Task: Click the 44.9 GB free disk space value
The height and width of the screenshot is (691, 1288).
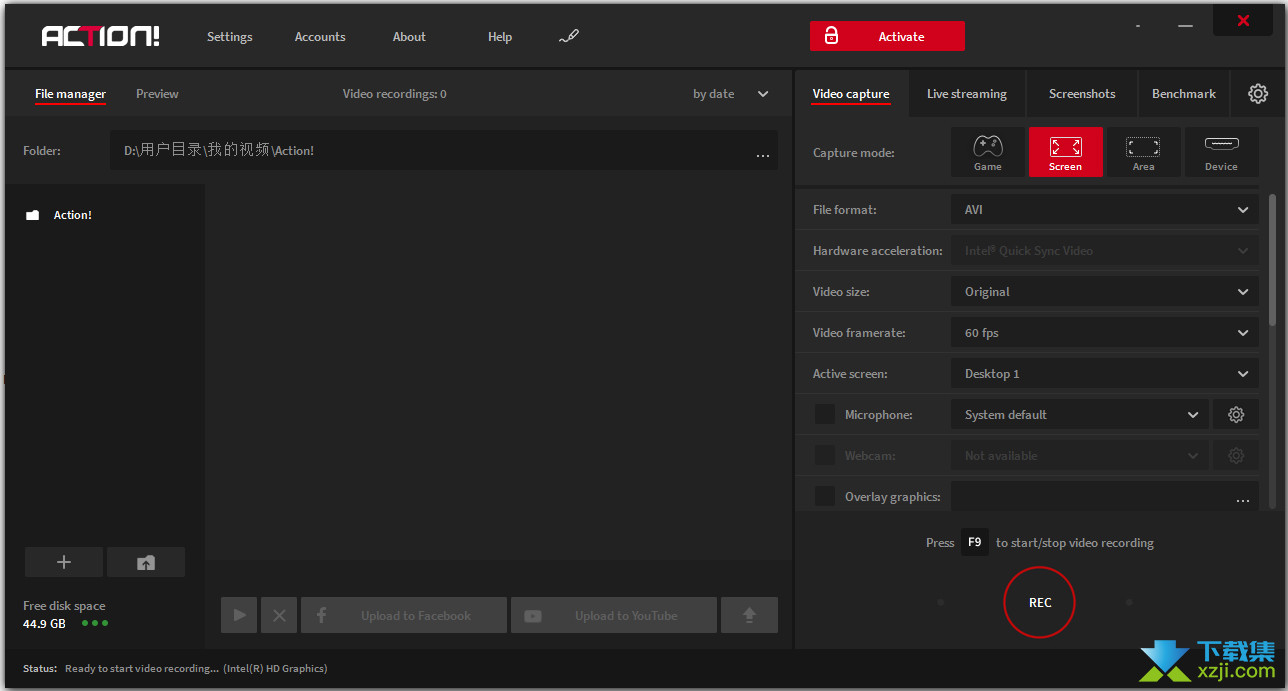Action: click(x=44, y=624)
